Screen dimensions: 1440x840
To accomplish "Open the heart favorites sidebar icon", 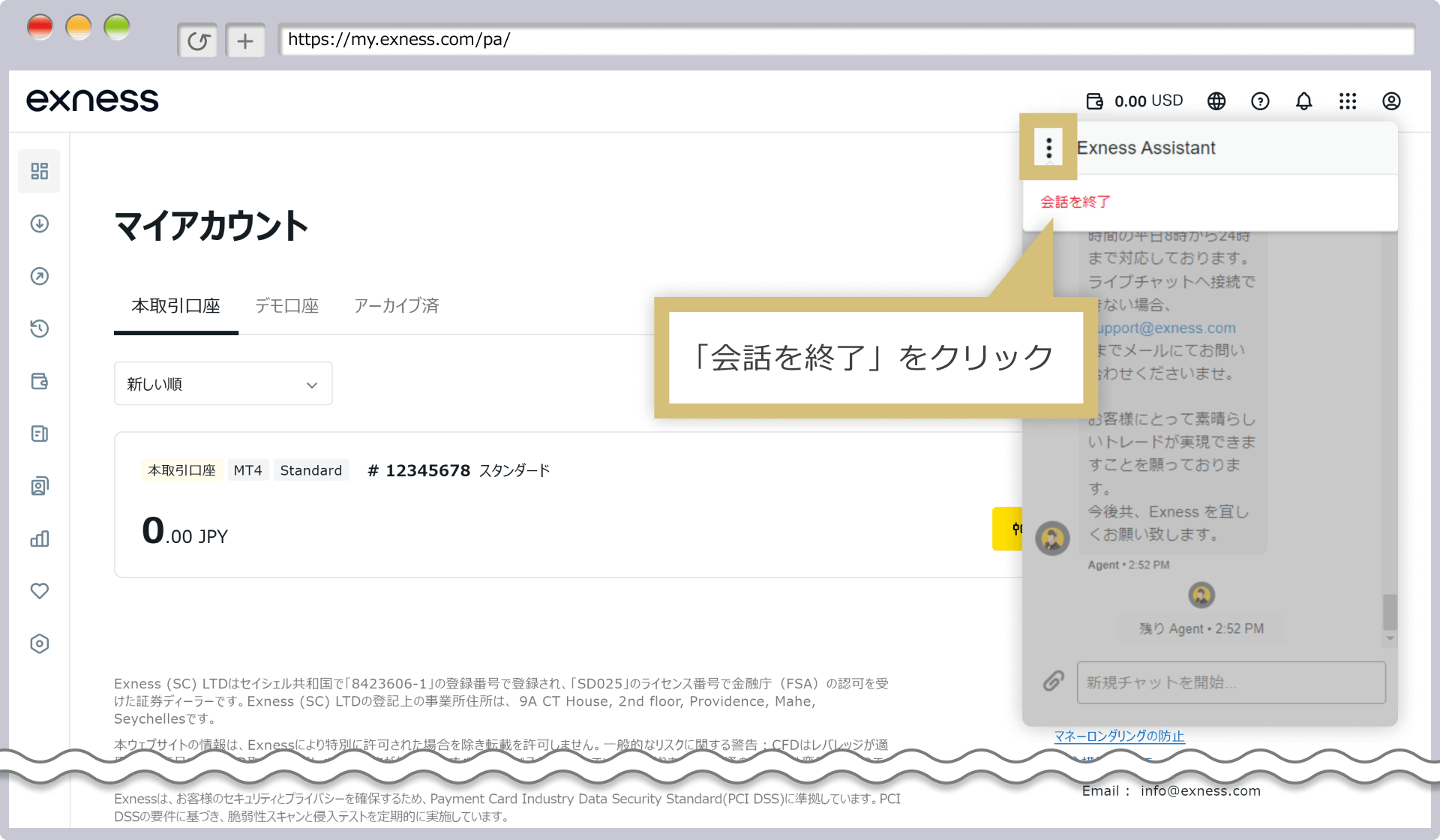I will [39, 591].
